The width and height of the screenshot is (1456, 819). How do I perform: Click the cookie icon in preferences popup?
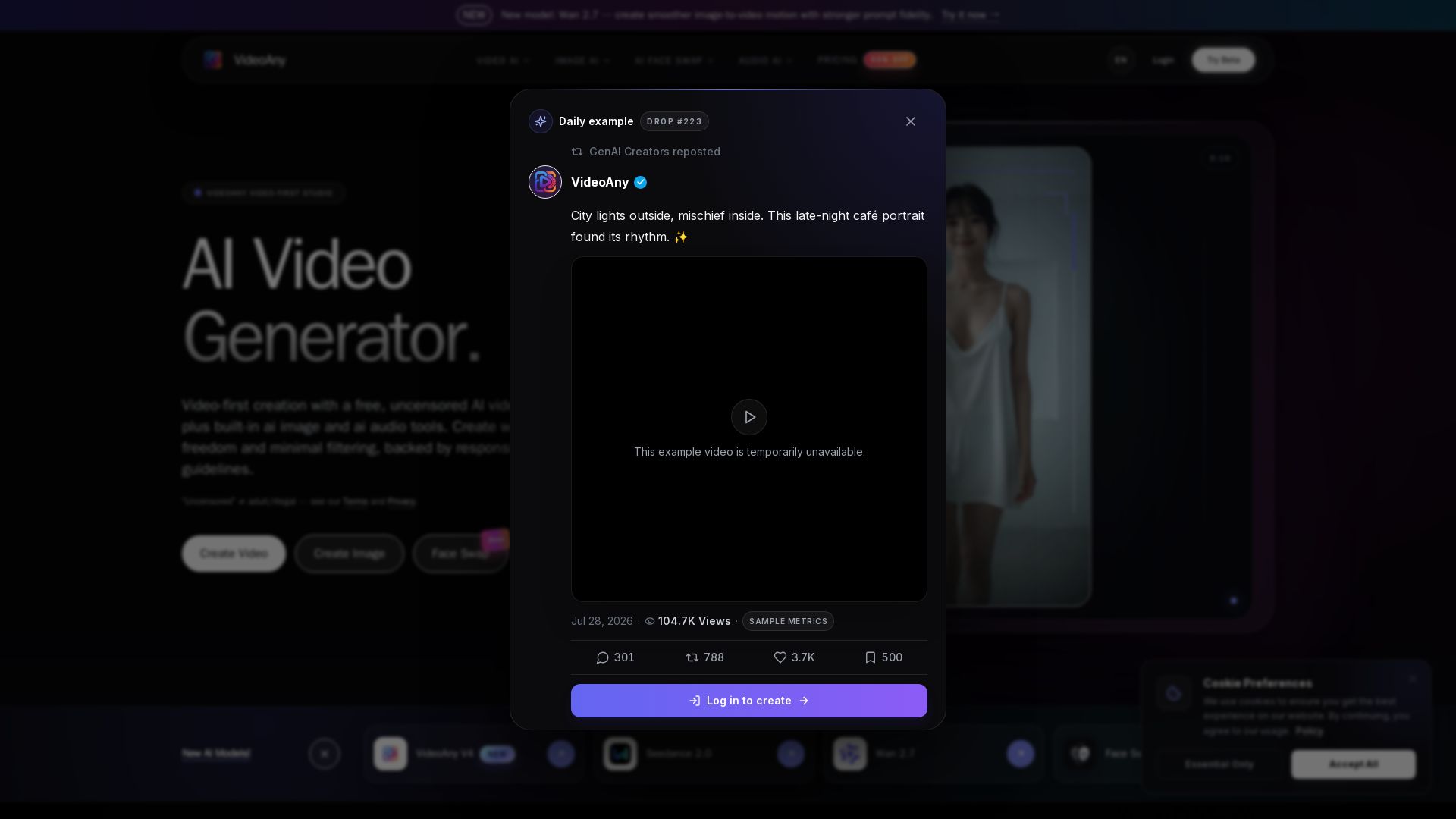1174,693
